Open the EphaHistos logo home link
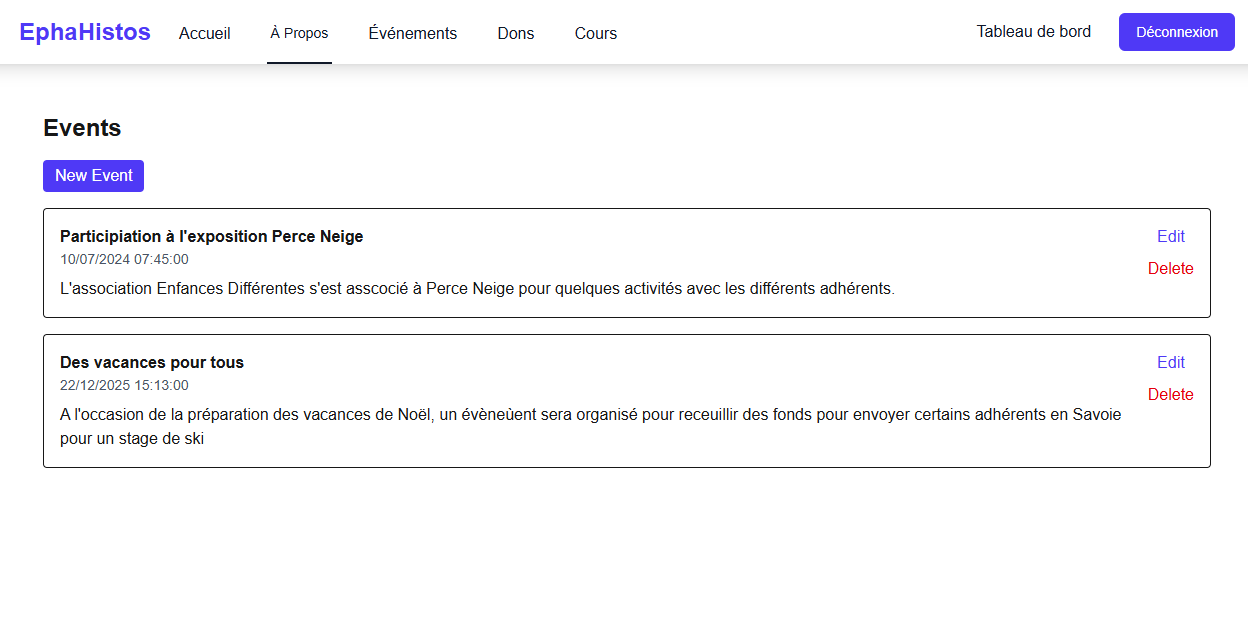 coord(85,32)
